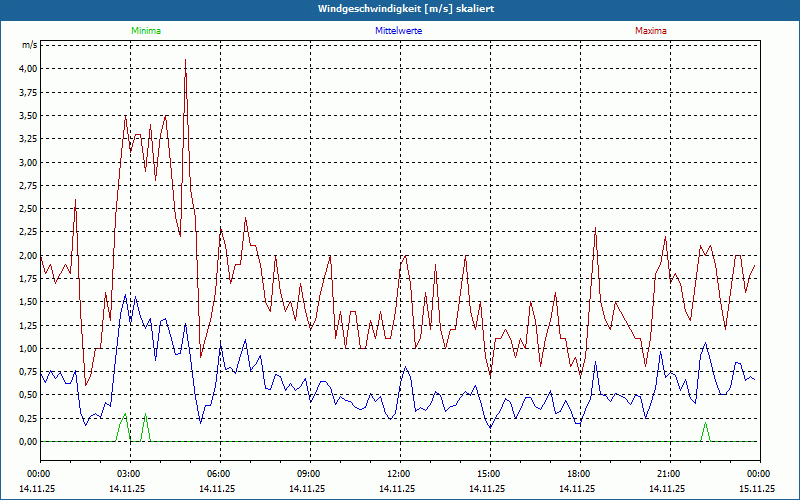Click the 4,00 y-axis value label
Viewport: 800px width, 500px height.
coord(27,69)
